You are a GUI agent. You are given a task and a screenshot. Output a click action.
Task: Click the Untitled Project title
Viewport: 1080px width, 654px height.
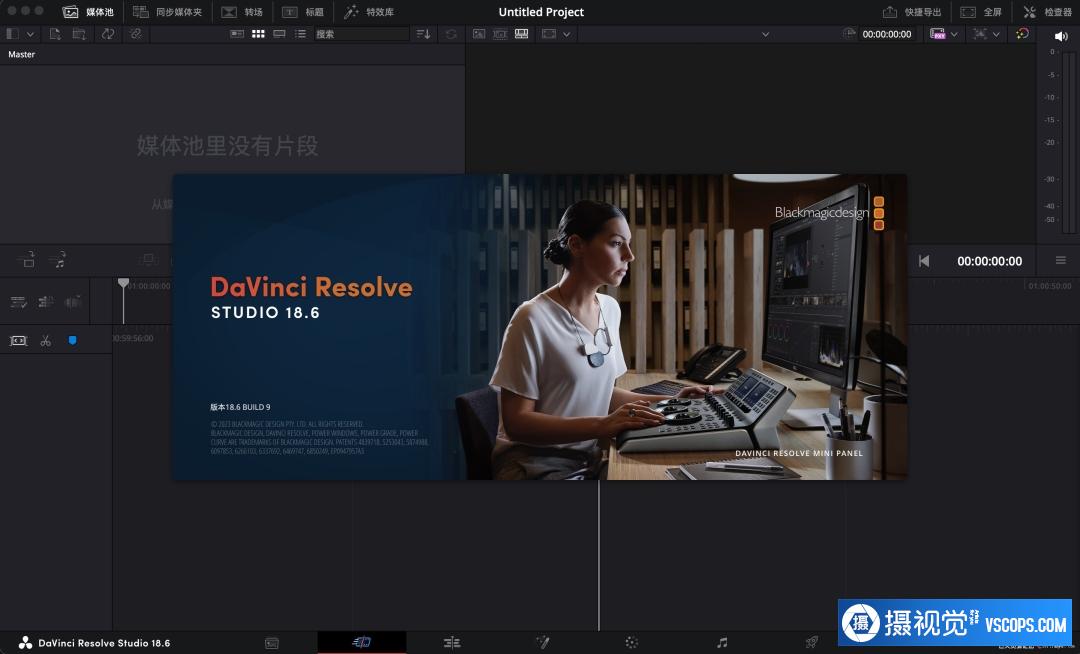click(x=541, y=12)
